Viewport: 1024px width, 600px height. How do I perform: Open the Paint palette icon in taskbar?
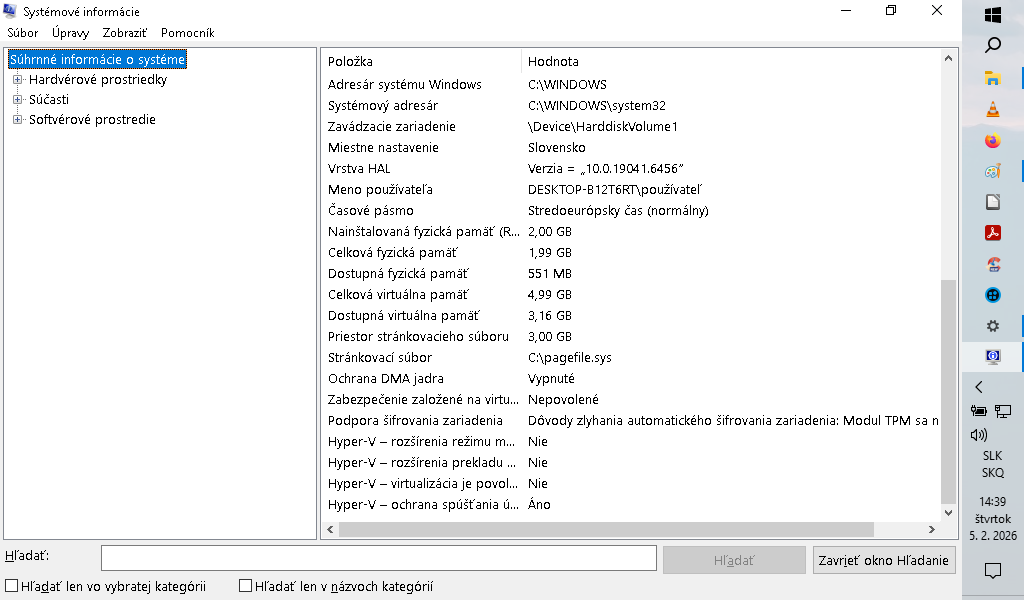(993, 172)
